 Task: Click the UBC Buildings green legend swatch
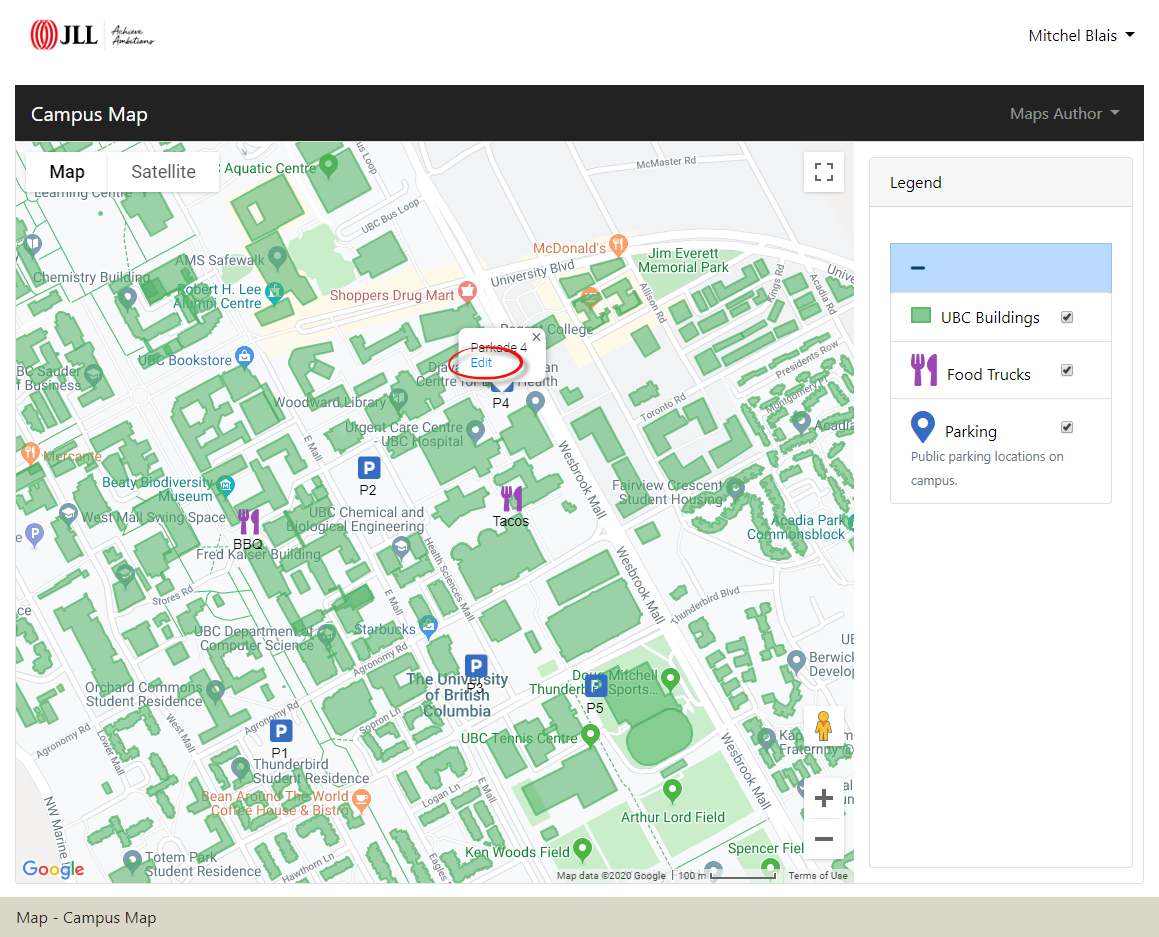pyautogui.click(x=921, y=316)
